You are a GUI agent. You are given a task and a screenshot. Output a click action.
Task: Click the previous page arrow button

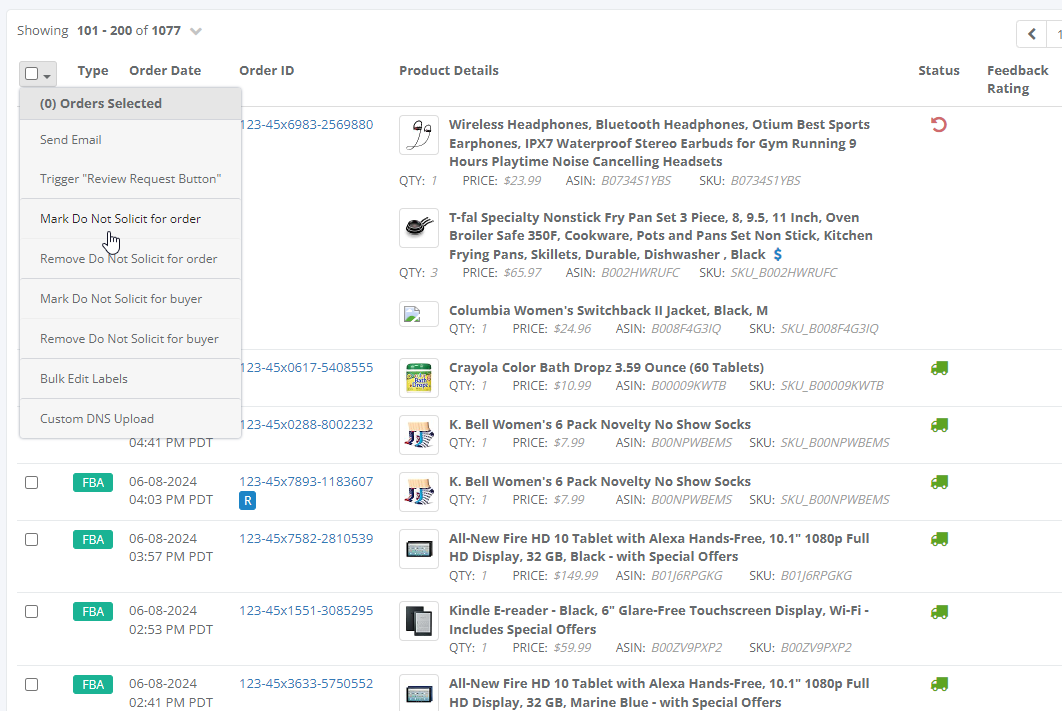pos(1031,33)
